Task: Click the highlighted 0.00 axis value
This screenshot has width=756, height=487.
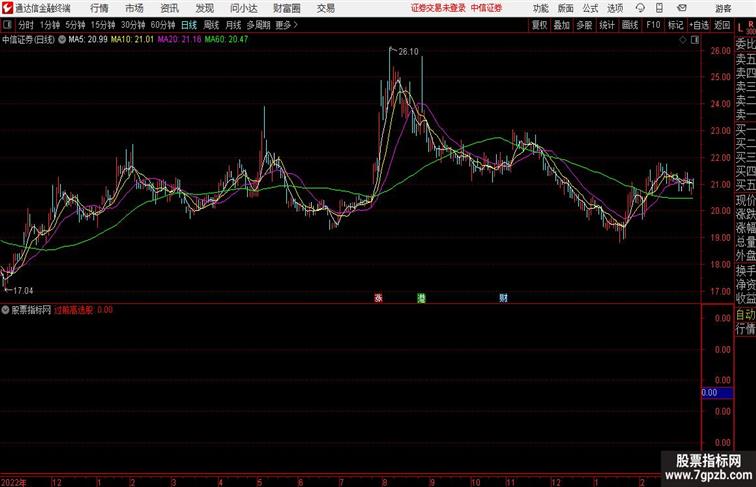Action: click(717, 393)
